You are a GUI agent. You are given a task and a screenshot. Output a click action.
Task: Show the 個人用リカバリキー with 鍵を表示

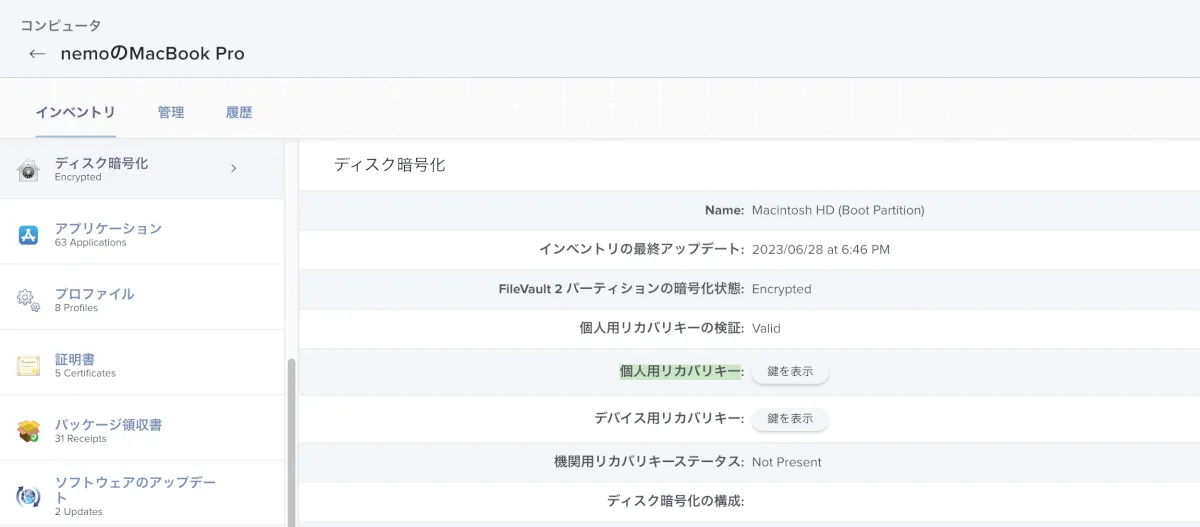(790, 372)
